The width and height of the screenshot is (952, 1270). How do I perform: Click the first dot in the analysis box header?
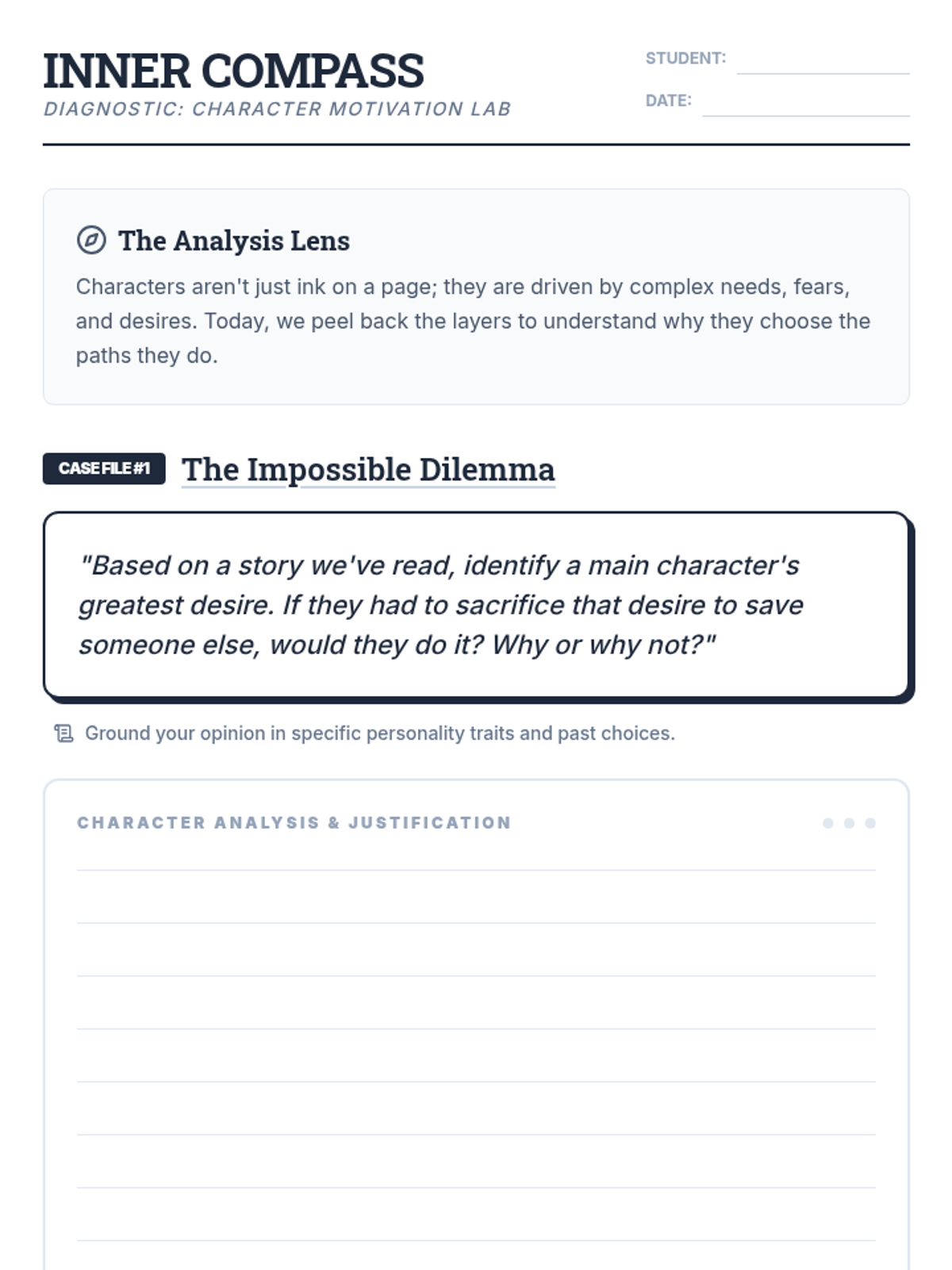[x=827, y=823]
